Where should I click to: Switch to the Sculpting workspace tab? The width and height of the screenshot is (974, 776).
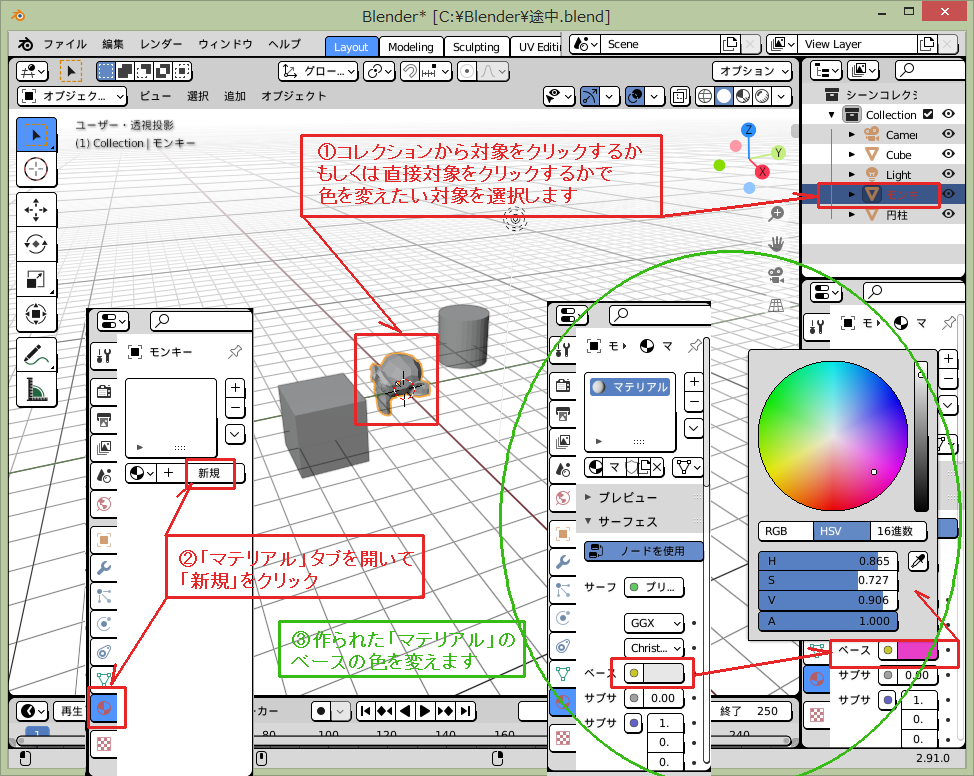click(x=476, y=47)
